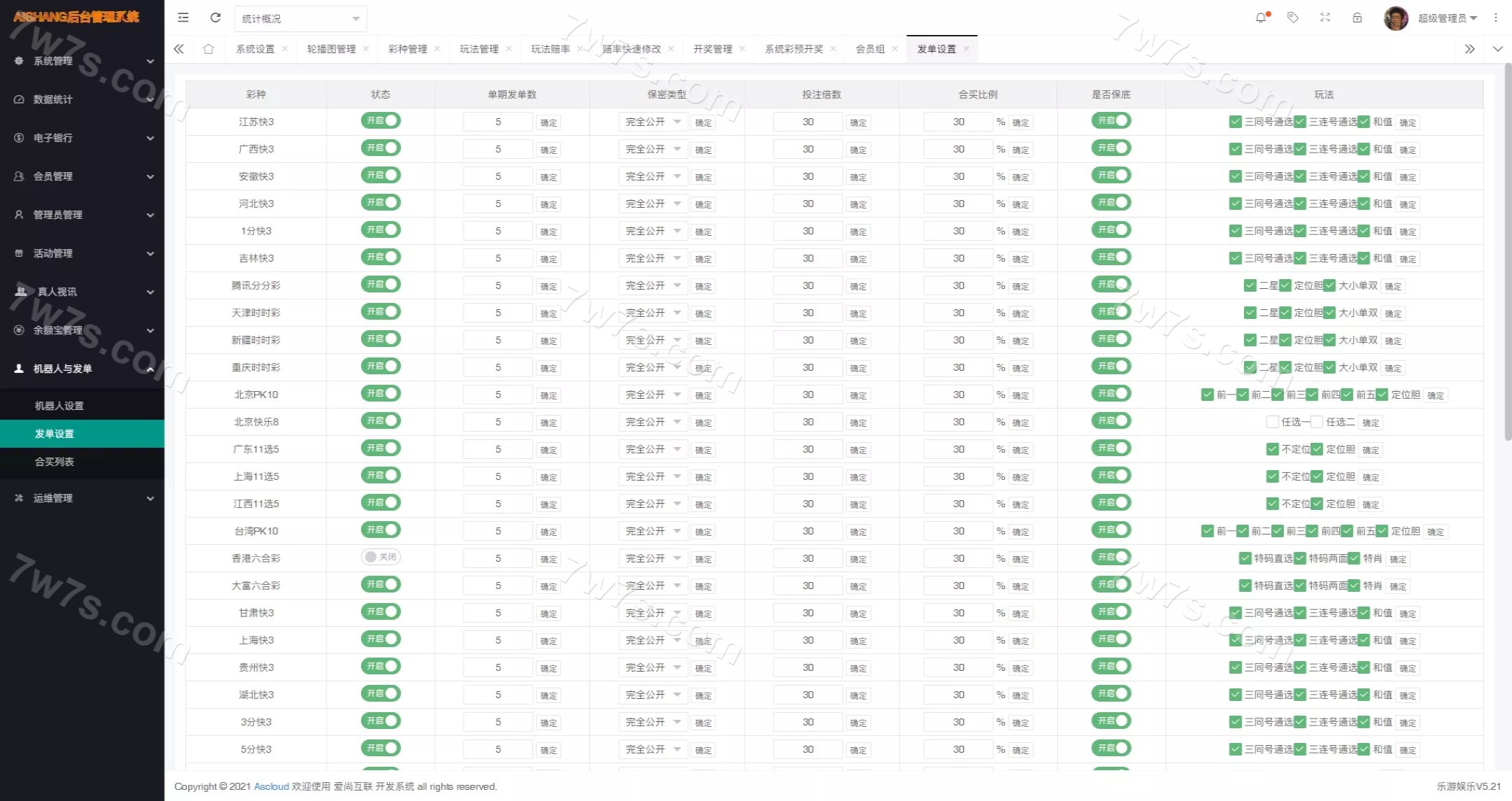Close the 发单设置 tab
Screen dimensions: 1512x801
pos(966,49)
